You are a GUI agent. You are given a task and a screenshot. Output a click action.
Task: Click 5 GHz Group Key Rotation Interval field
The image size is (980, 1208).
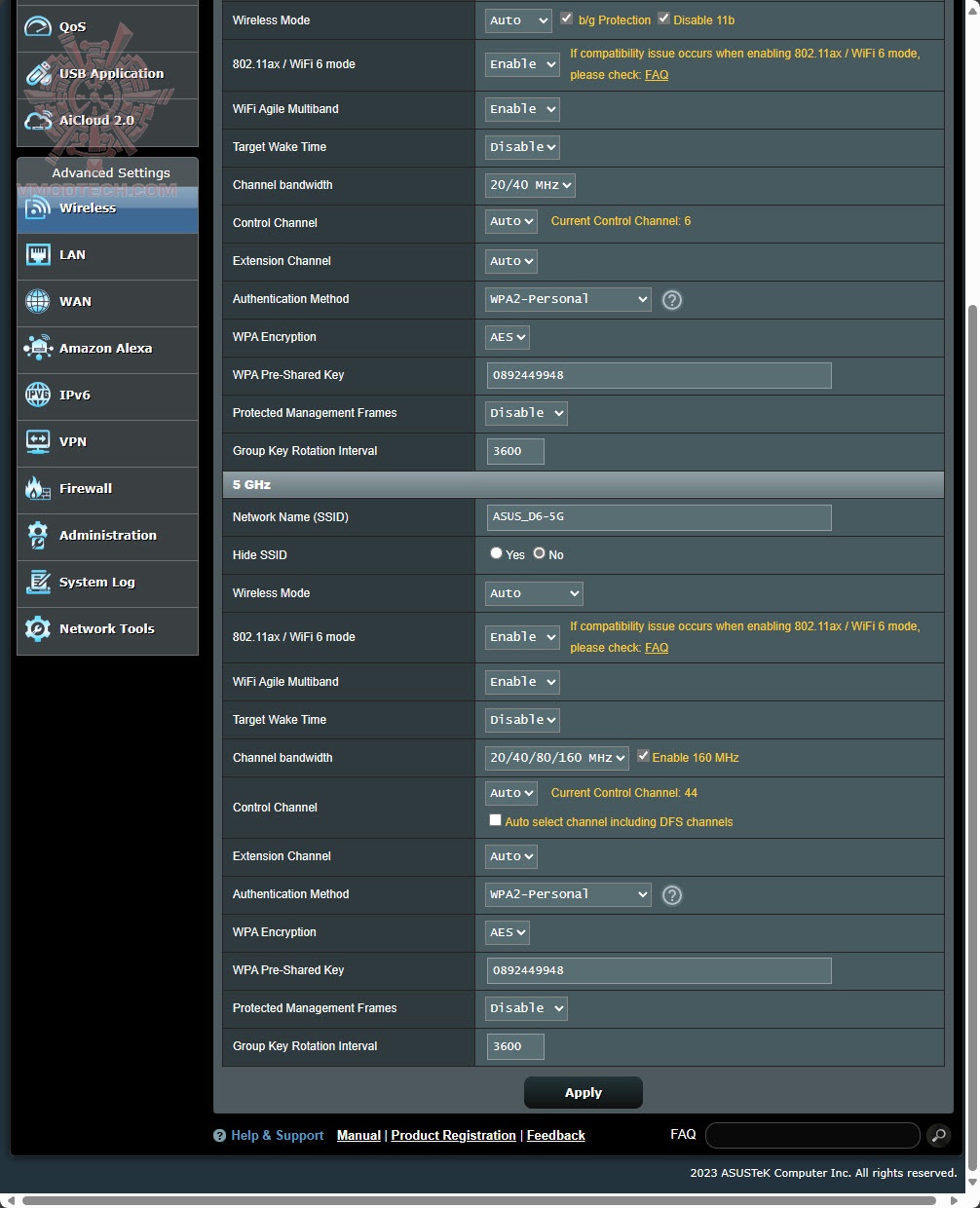click(515, 1046)
